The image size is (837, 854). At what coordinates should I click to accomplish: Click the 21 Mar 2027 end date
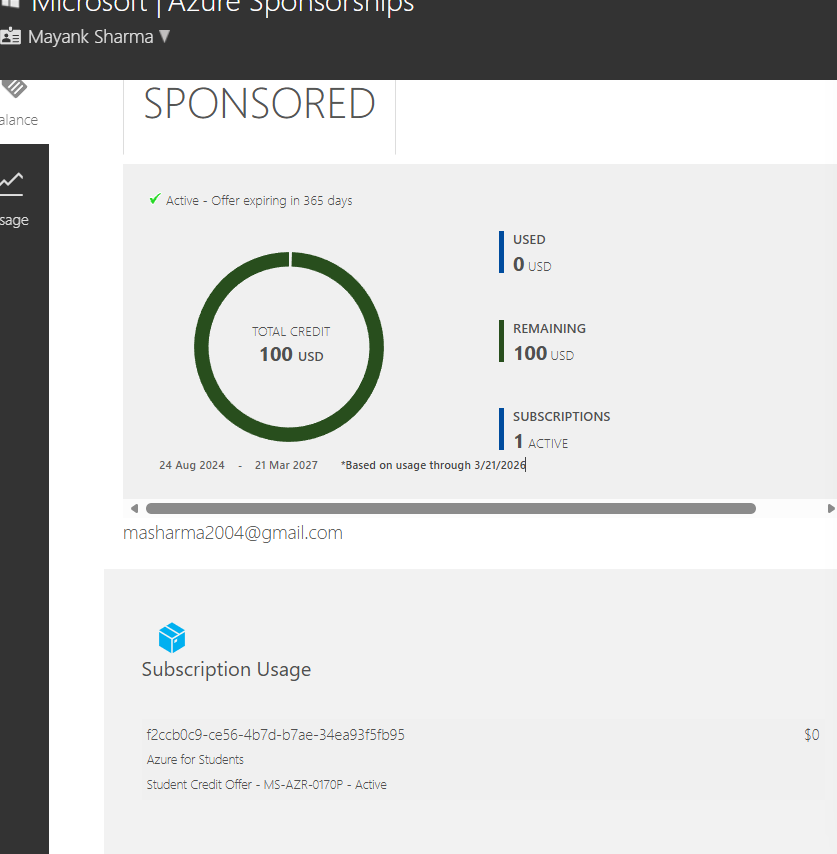pos(286,465)
